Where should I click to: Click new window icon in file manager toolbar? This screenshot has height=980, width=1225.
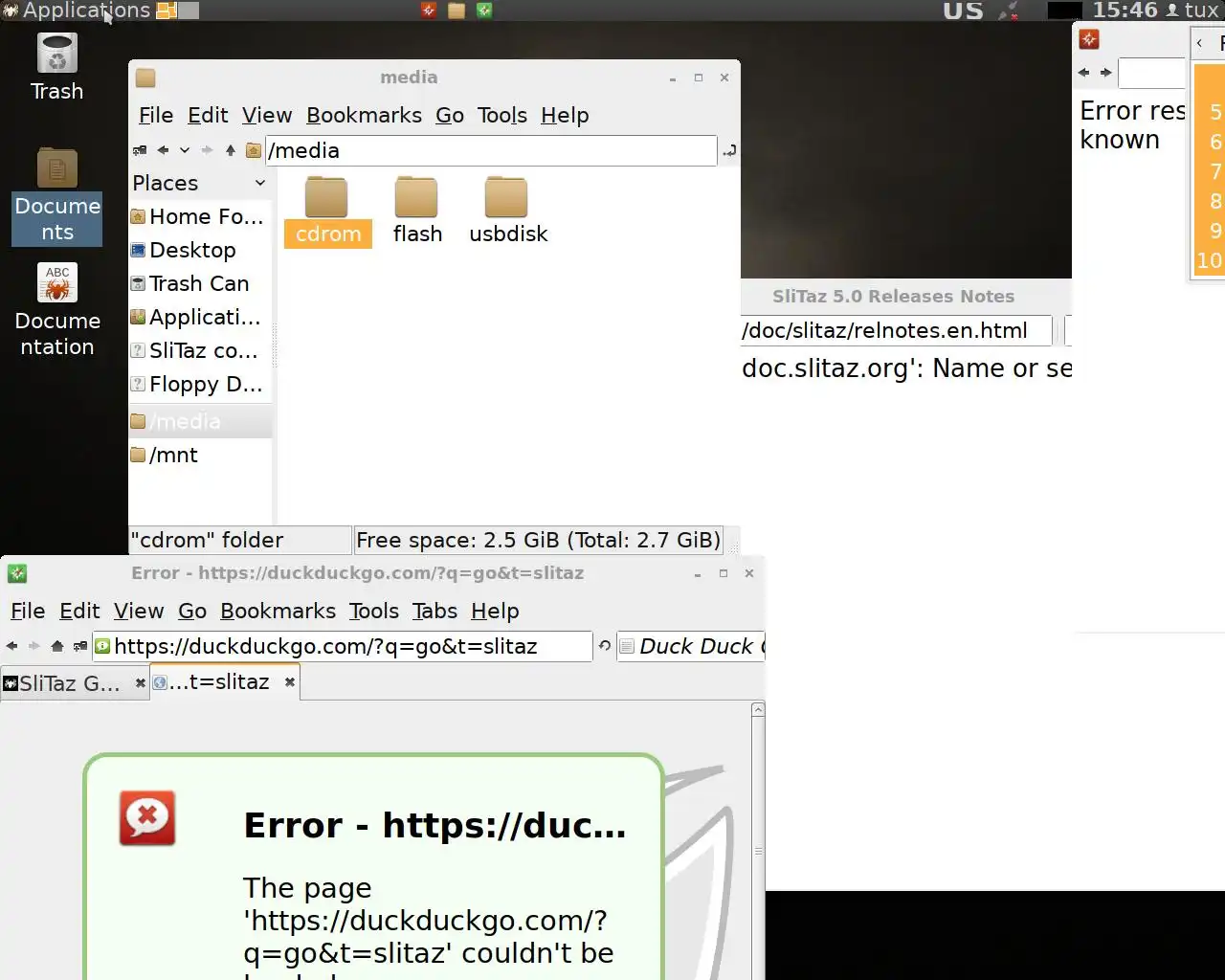click(x=140, y=150)
